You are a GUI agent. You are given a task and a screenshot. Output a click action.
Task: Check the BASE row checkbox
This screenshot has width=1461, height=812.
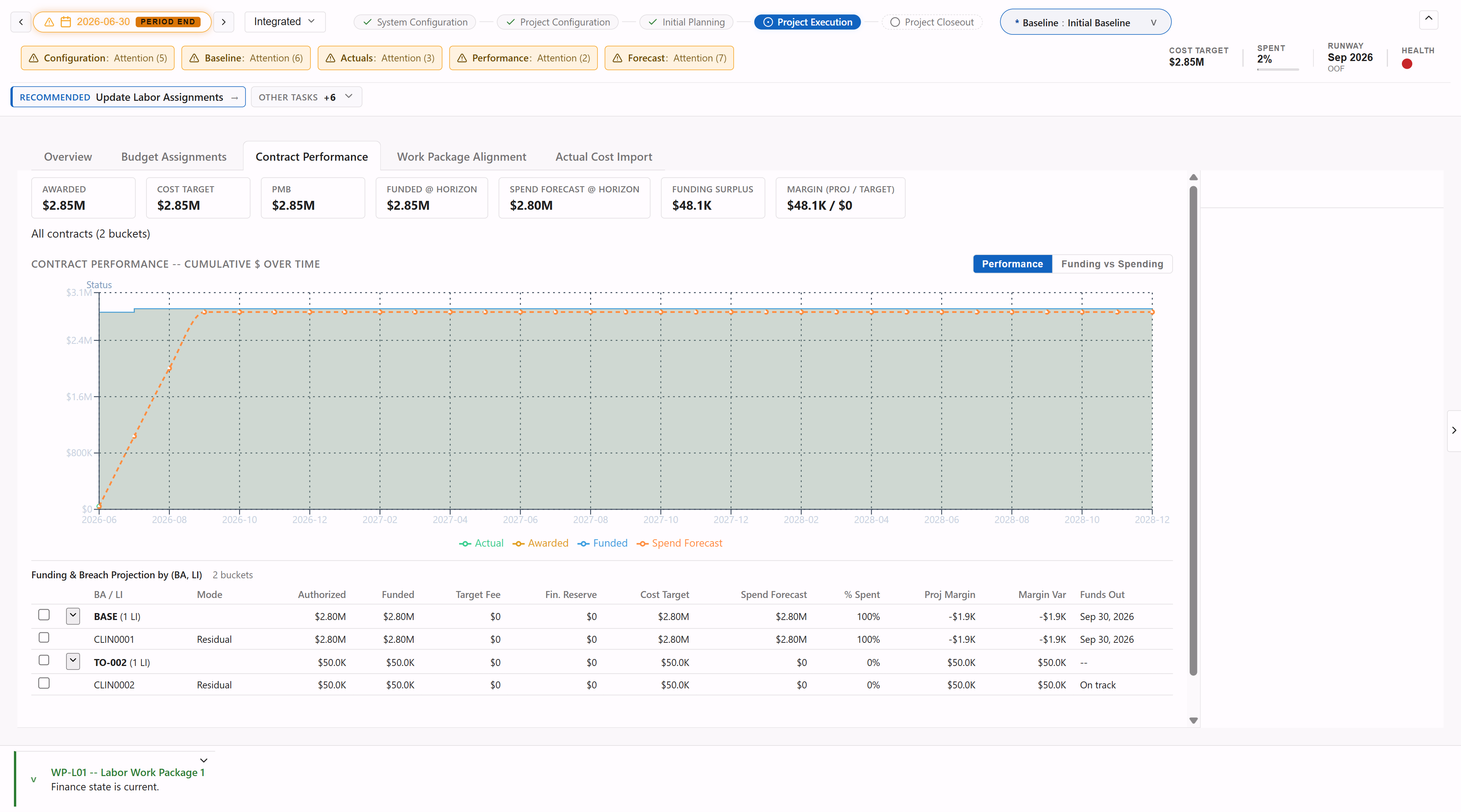pos(44,615)
